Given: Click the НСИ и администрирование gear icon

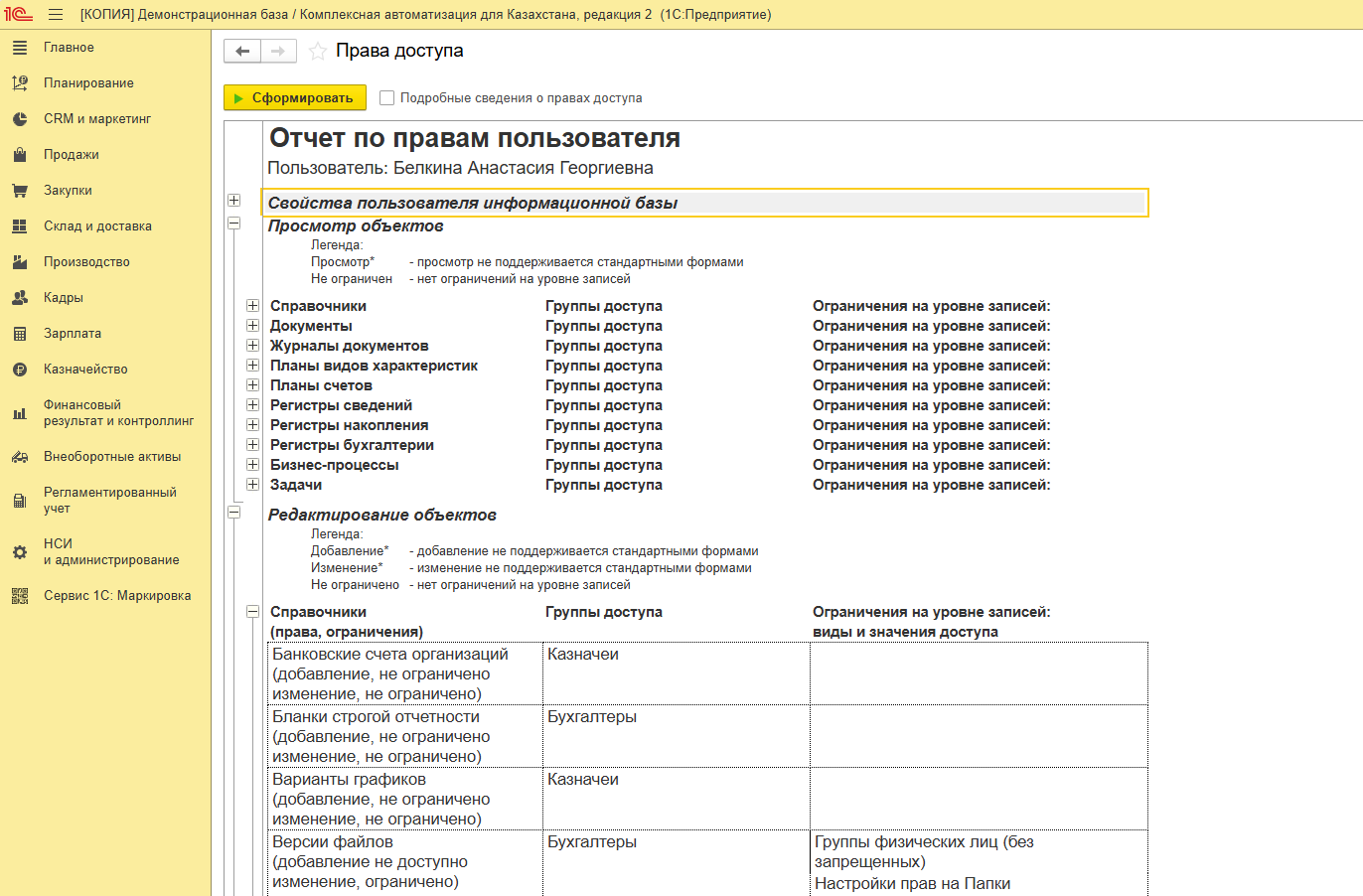Looking at the screenshot, I should click(20, 552).
